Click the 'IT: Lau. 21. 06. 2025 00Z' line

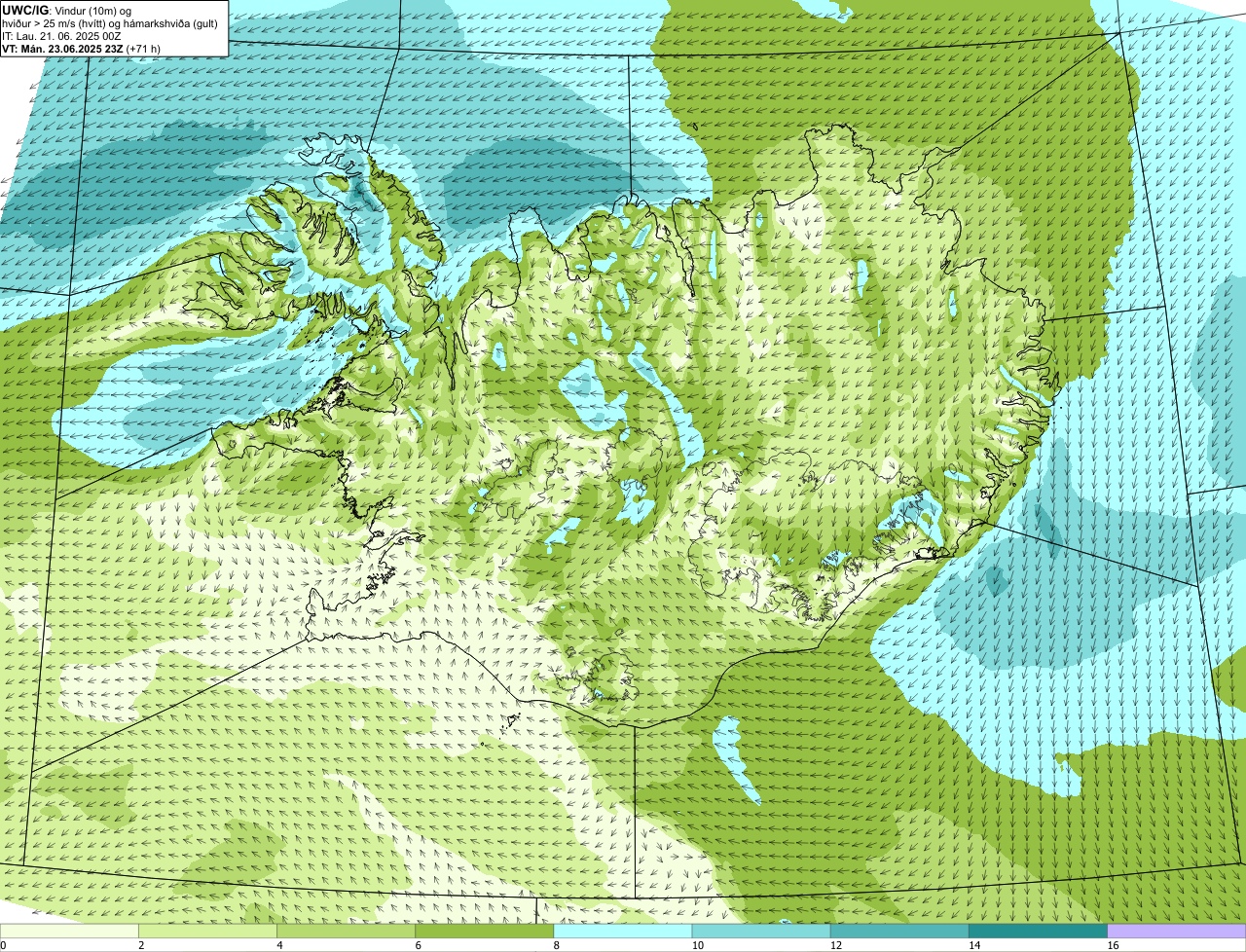pyautogui.click(x=62, y=36)
